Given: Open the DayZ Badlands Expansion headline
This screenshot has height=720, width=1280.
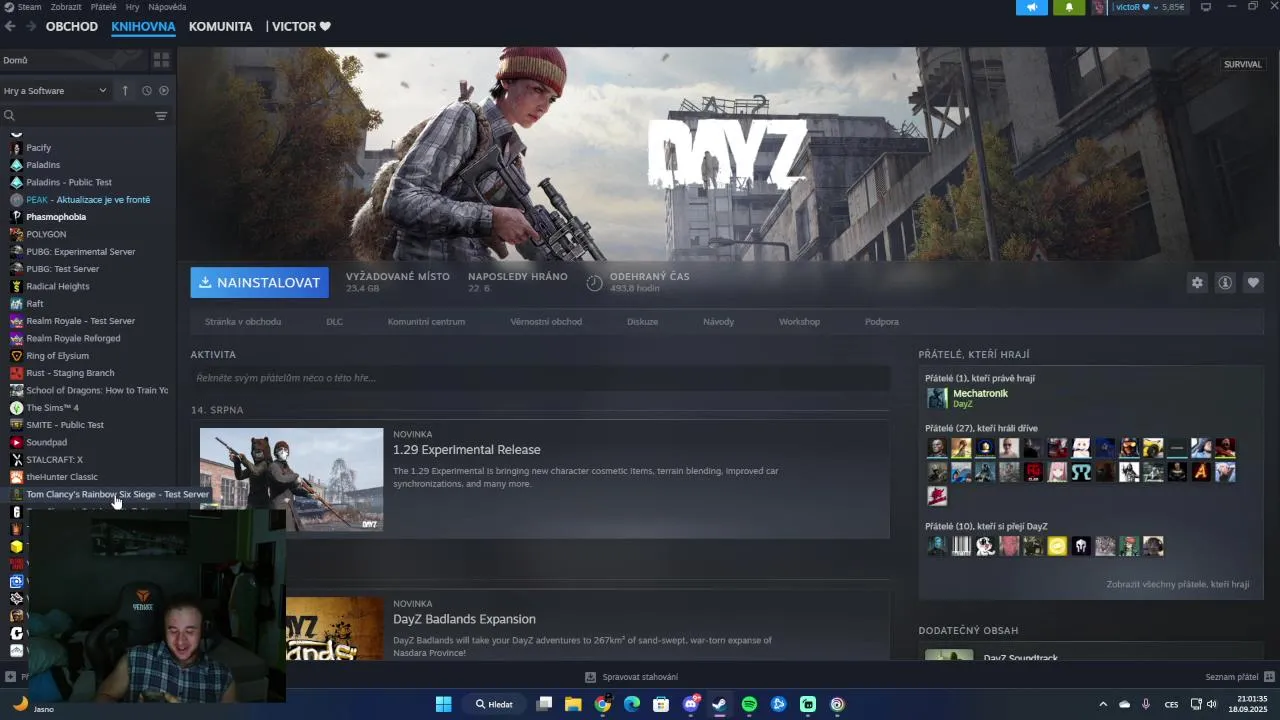Looking at the screenshot, I should click(x=464, y=619).
